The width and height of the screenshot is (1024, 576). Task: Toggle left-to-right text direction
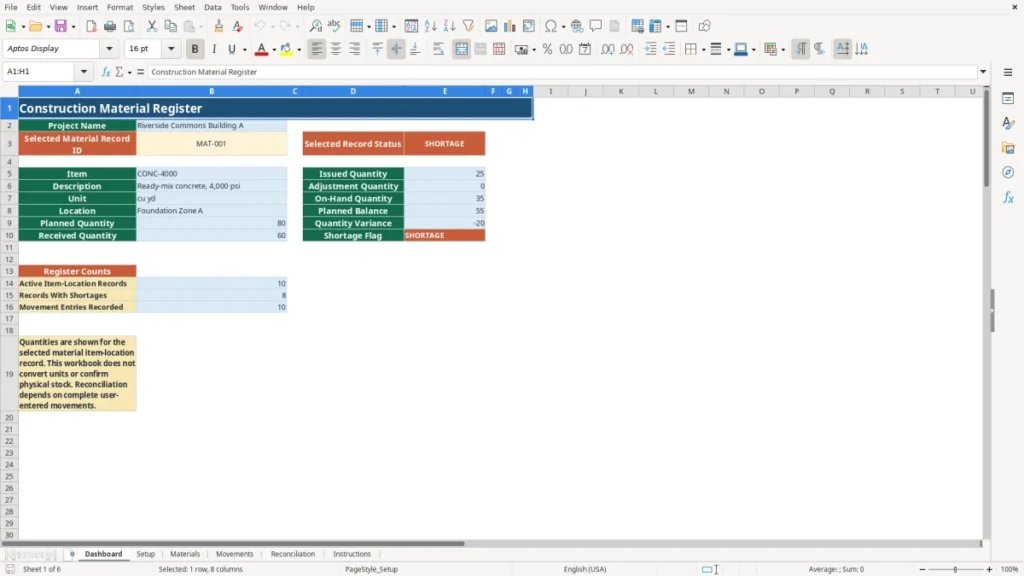(x=801, y=49)
